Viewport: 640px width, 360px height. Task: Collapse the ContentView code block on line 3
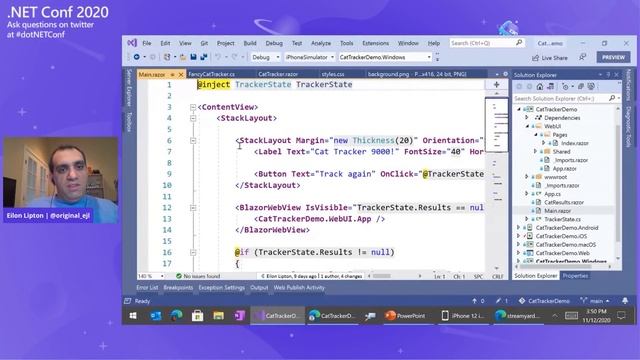click(193, 107)
